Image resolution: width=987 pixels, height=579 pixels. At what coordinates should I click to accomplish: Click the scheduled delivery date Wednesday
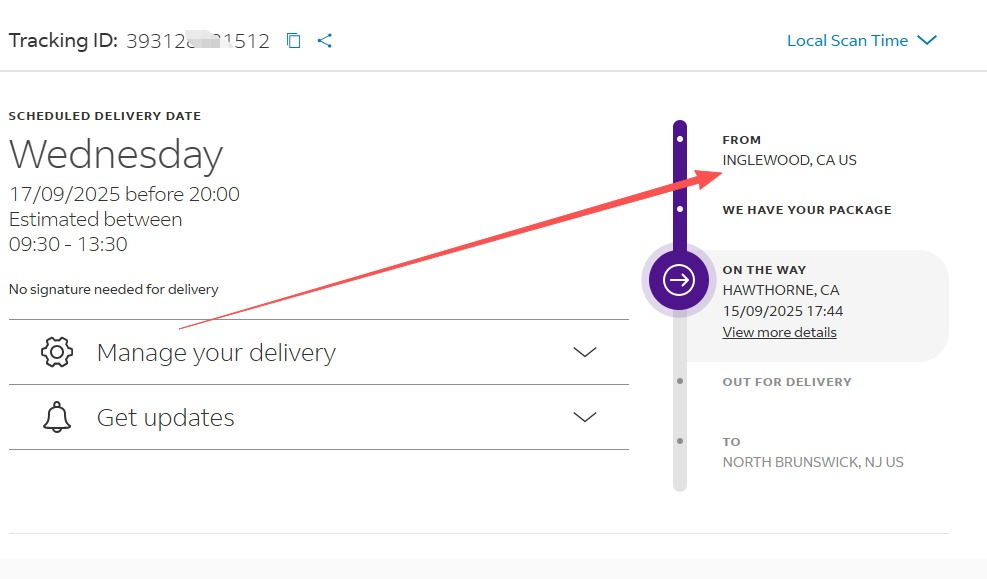[115, 155]
